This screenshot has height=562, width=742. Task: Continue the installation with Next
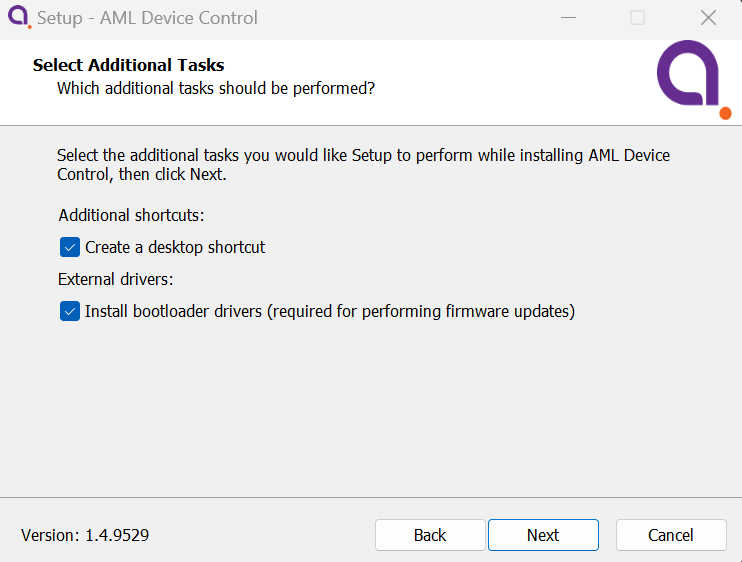(x=543, y=535)
